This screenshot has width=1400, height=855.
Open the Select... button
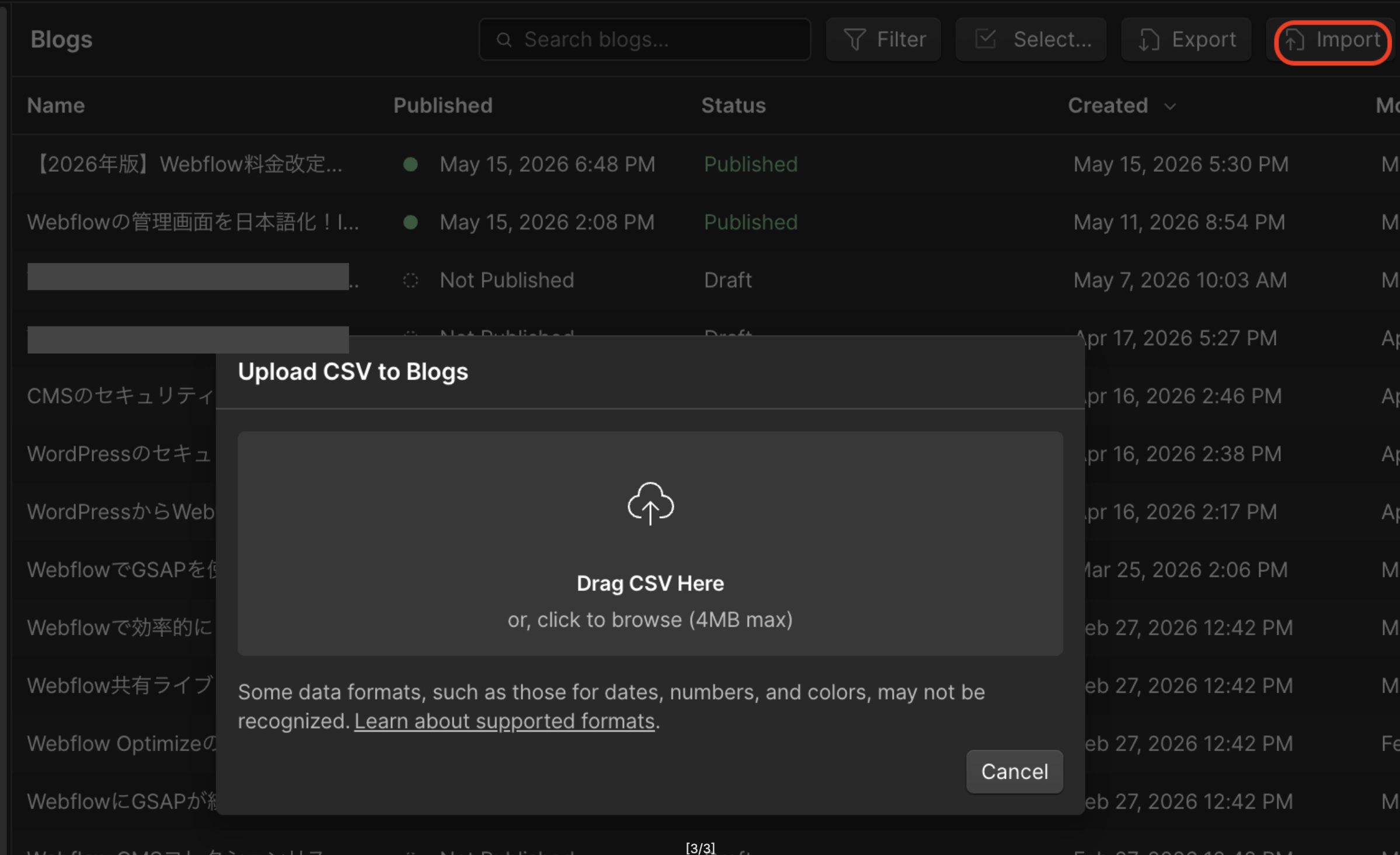pyautogui.click(x=1031, y=40)
